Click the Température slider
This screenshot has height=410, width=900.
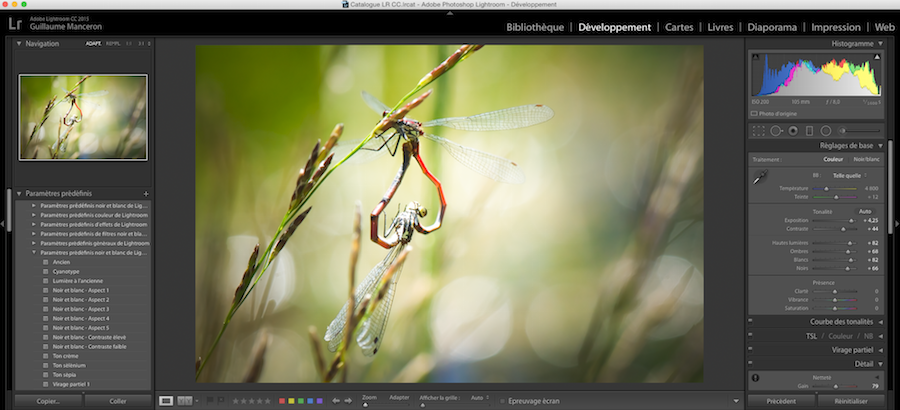pos(835,188)
